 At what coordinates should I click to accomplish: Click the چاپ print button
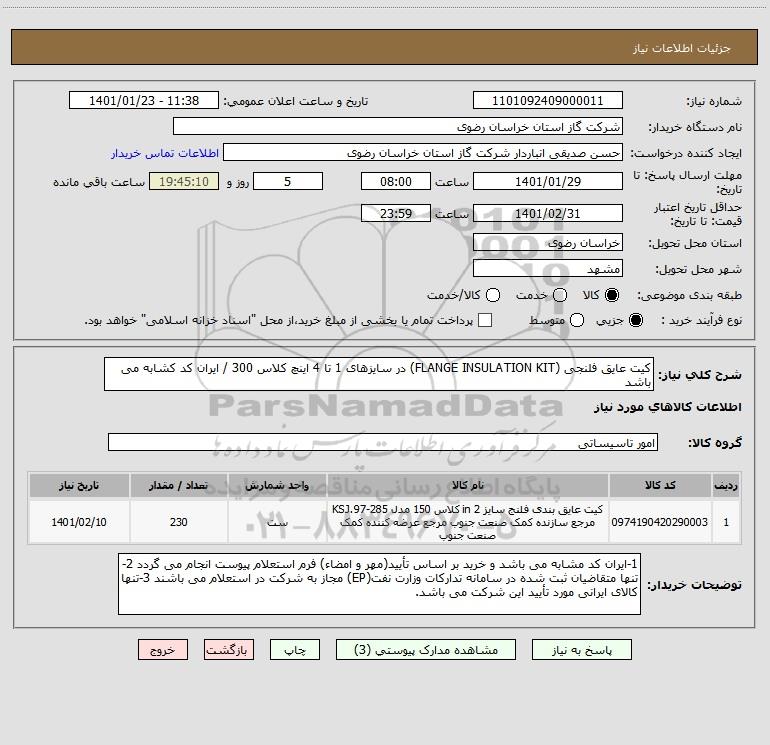[x=295, y=650]
